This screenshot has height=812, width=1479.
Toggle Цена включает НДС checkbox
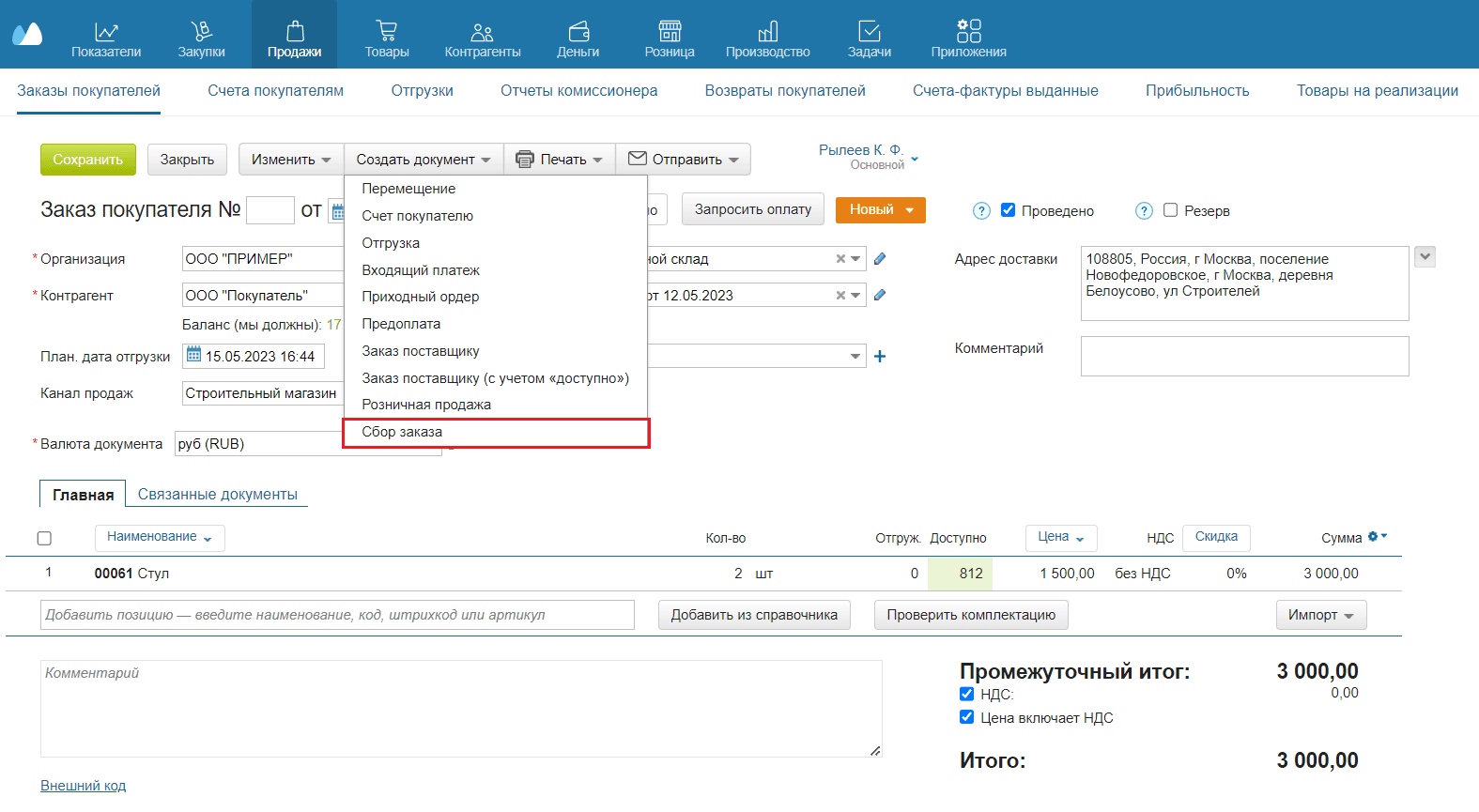(966, 717)
